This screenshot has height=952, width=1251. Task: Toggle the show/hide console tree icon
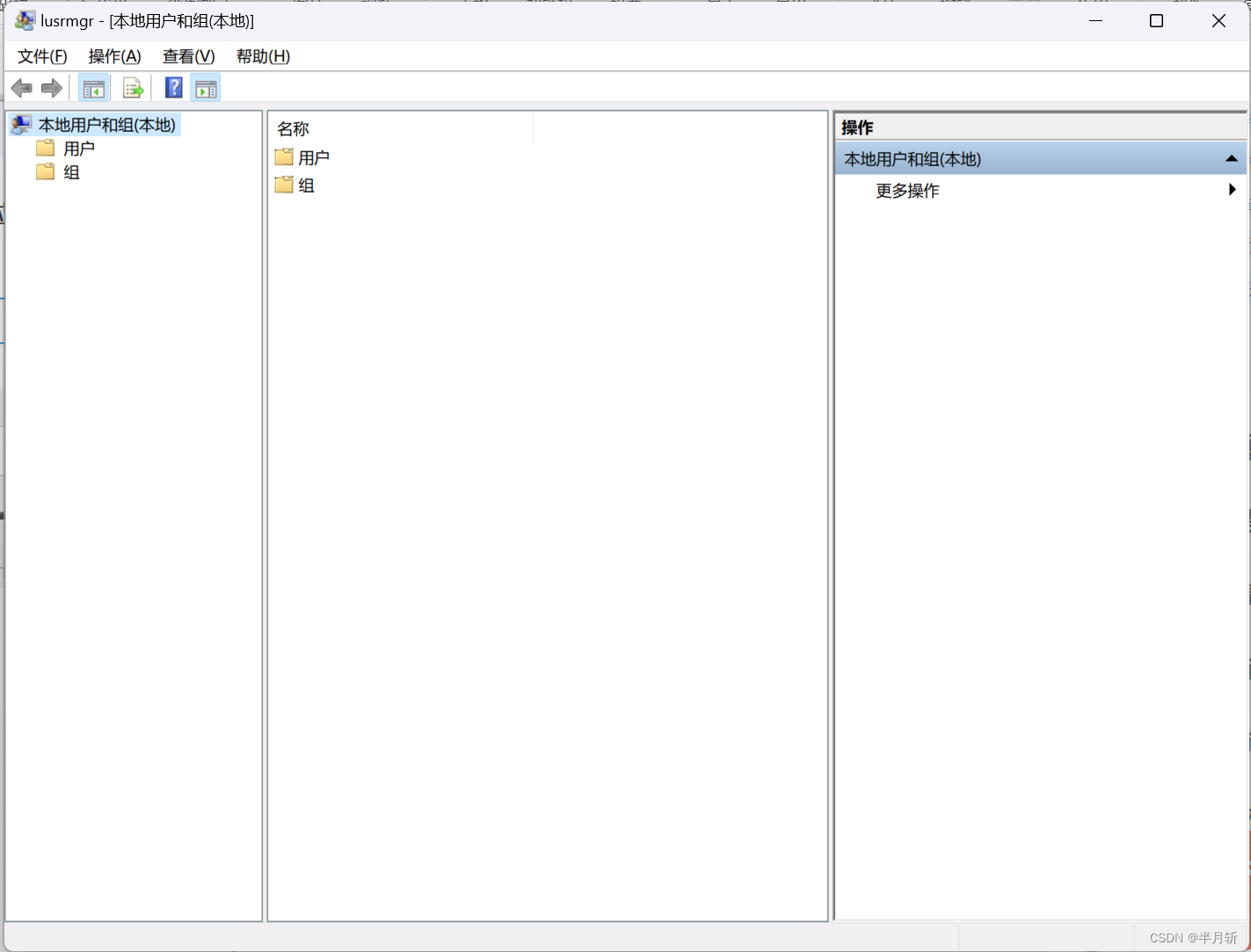(x=93, y=88)
